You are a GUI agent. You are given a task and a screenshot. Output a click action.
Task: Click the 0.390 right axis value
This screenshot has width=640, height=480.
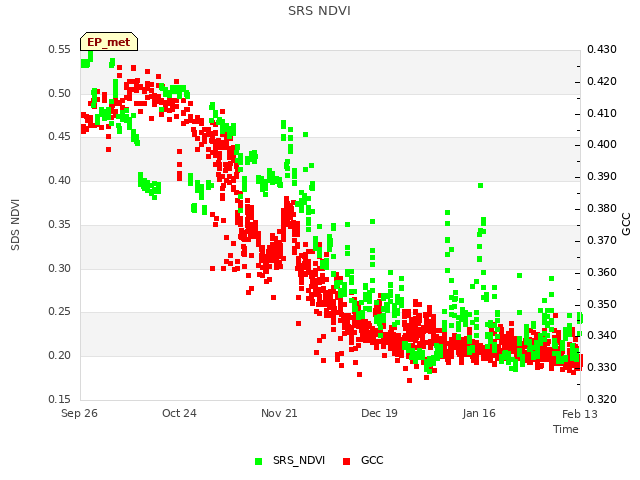tap(602, 176)
